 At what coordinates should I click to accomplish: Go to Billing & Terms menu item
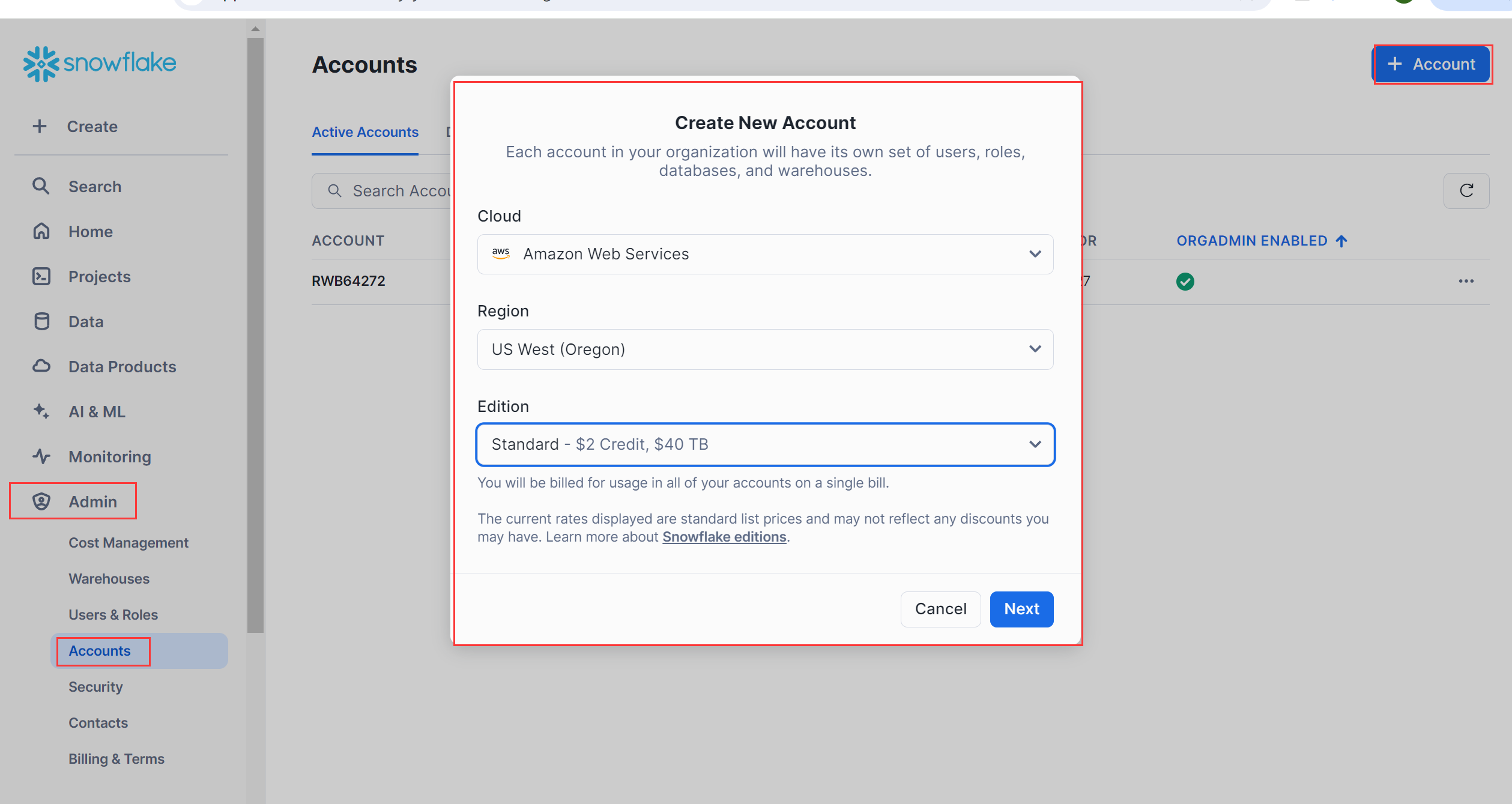[x=116, y=758]
